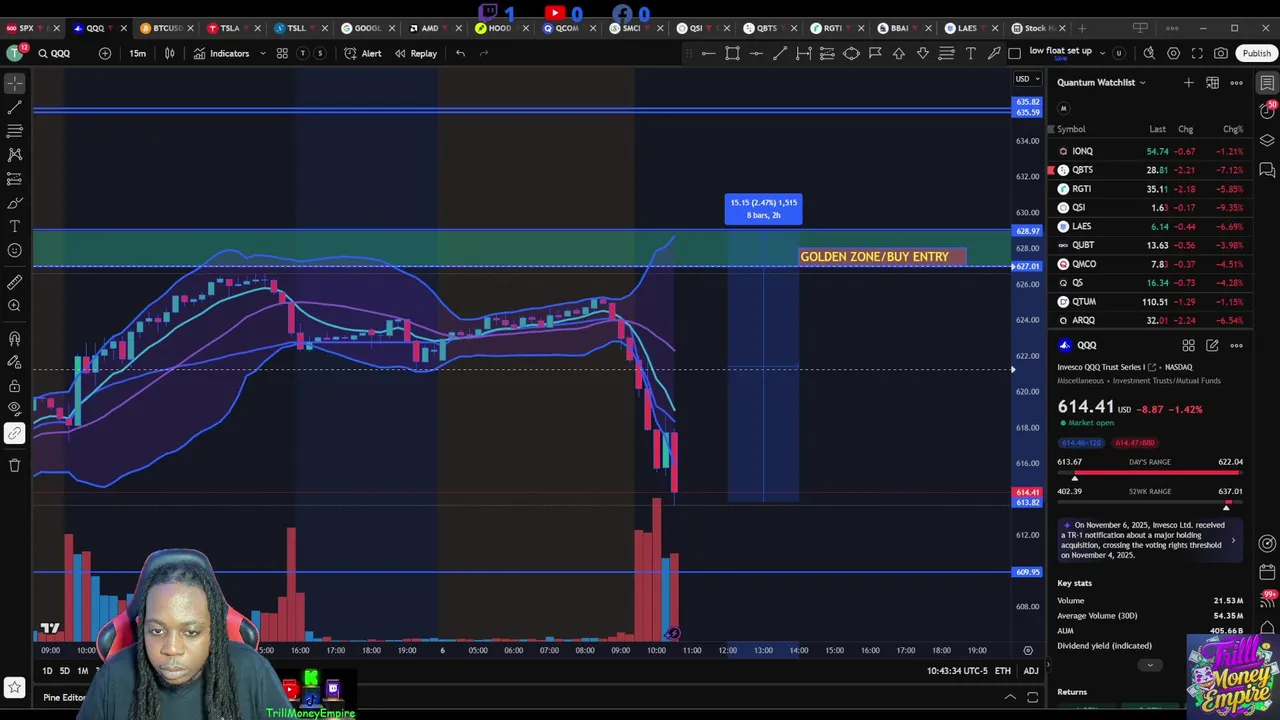Open QQQ details panel more options
Screen dimensions: 1280x720
click(x=1237, y=346)
